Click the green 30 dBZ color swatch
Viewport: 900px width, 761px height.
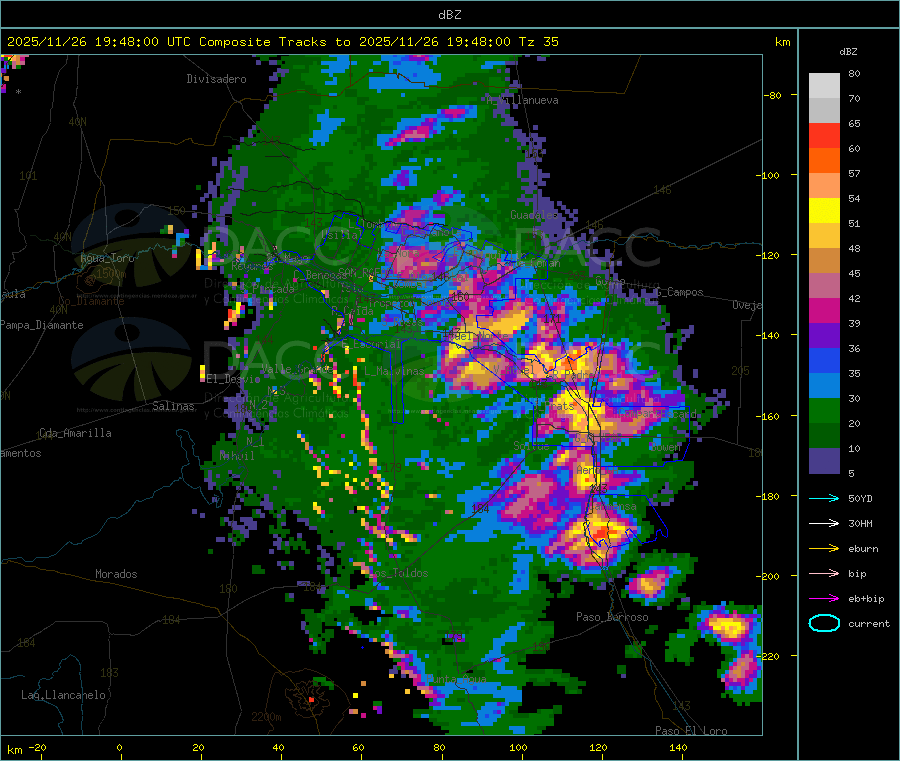pyautogui.click(x=824, y=410)
